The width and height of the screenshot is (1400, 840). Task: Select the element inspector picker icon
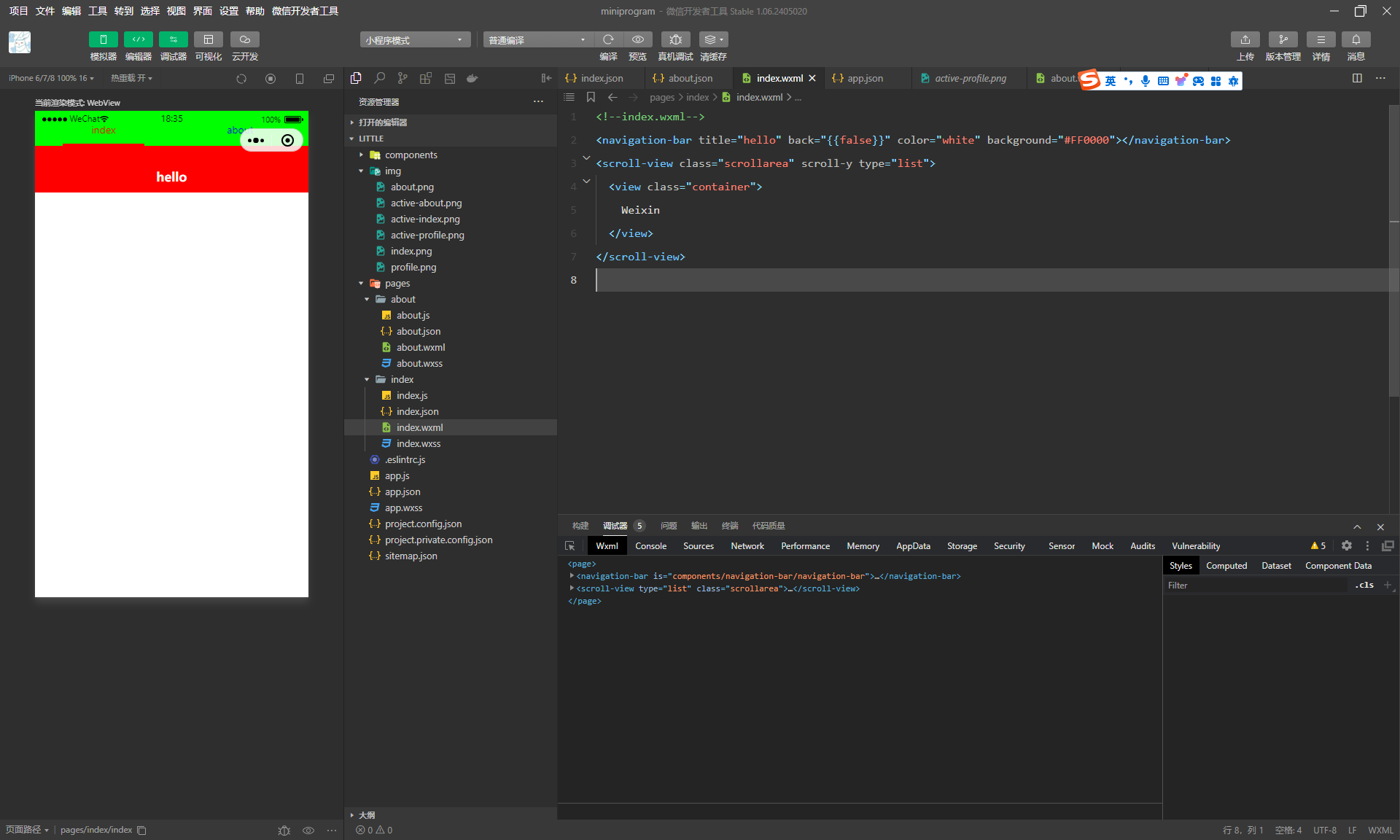[570, 546]
